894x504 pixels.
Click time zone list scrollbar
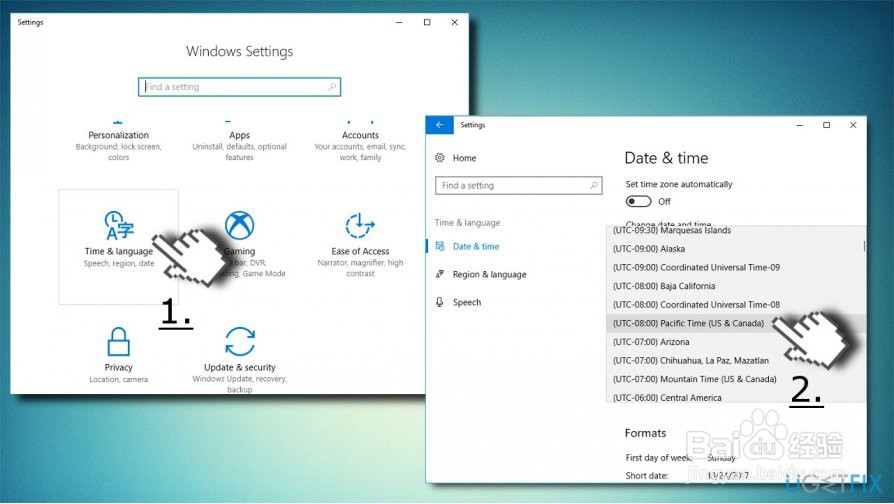(864, 246)
